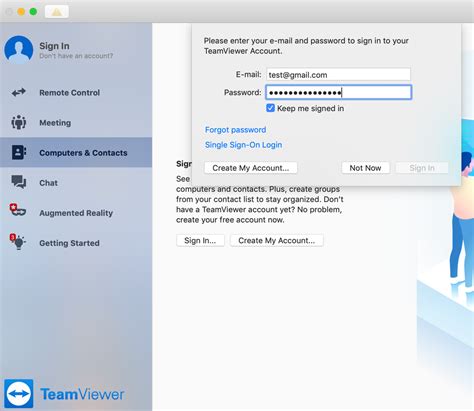Open the Remote Control section

[76, 92]
